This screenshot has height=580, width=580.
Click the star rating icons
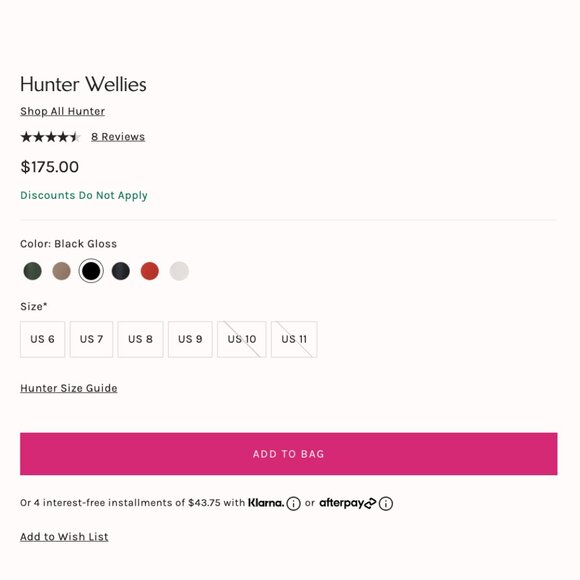(50, 137)
